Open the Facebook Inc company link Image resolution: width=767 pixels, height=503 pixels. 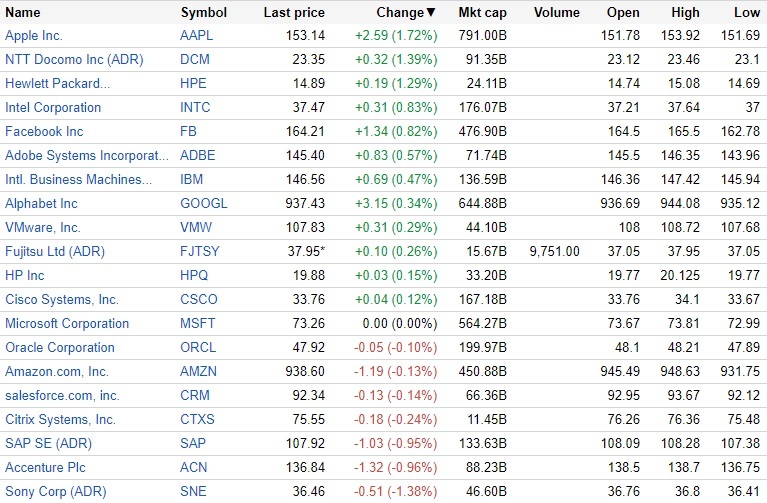pos(44,131)
